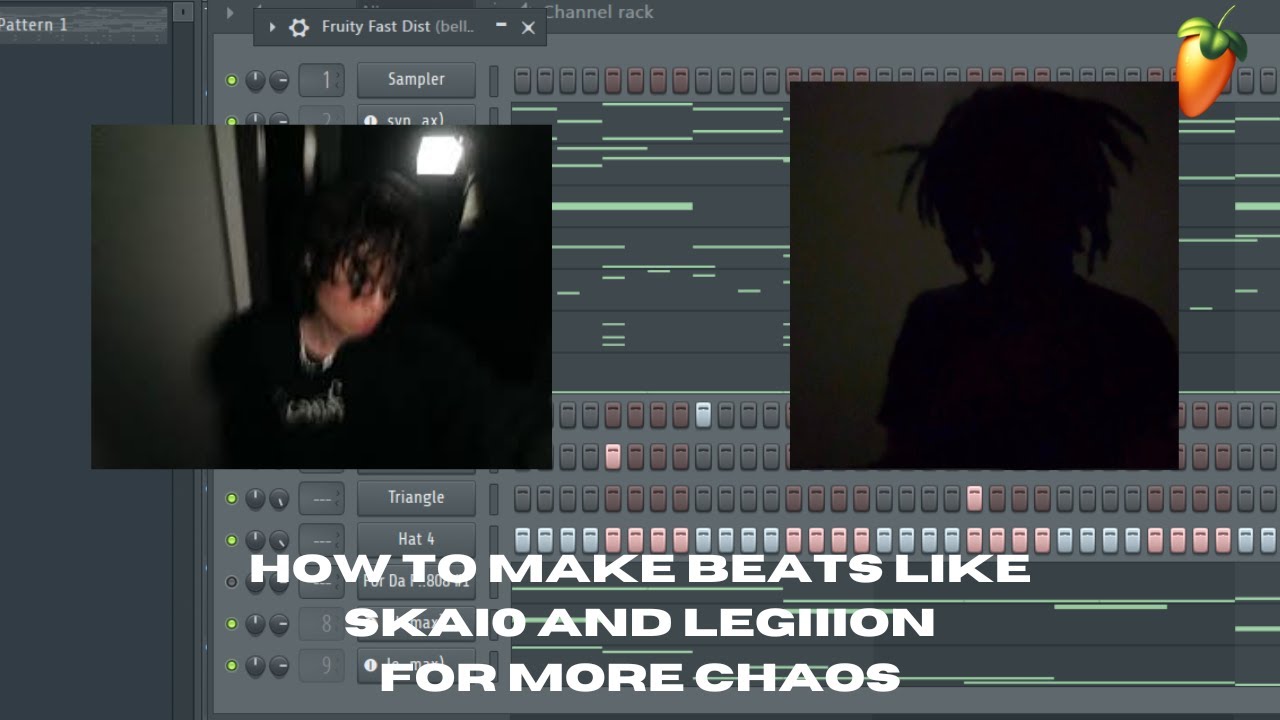Adjust channel 8 panning knob

pos(255,624)
